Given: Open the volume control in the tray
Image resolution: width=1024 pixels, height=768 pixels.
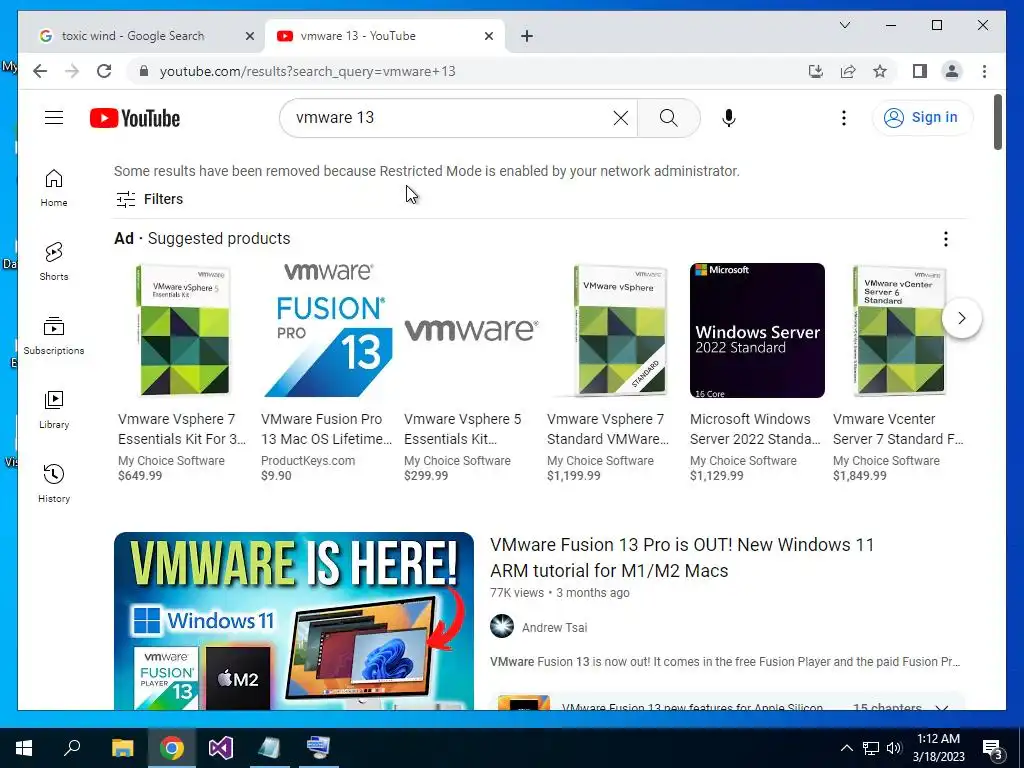Looking at the screenshot, I should [x=894, y=748].
